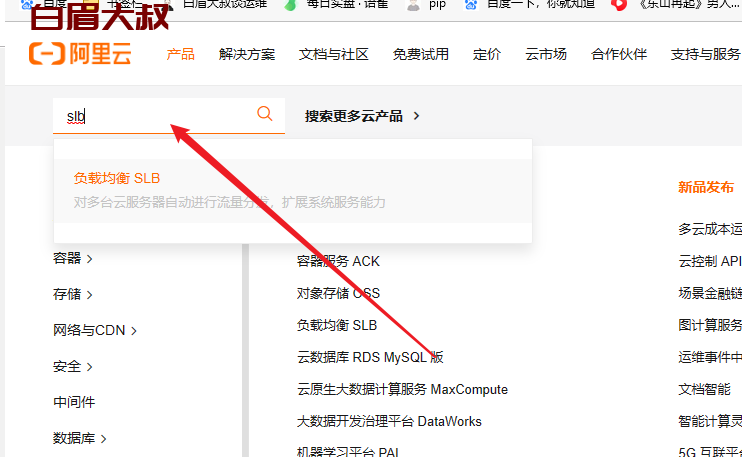The height and width of the screenshot is (457, 742).
Task: Open the 产品 menu
Action: [x=180, y=54]
